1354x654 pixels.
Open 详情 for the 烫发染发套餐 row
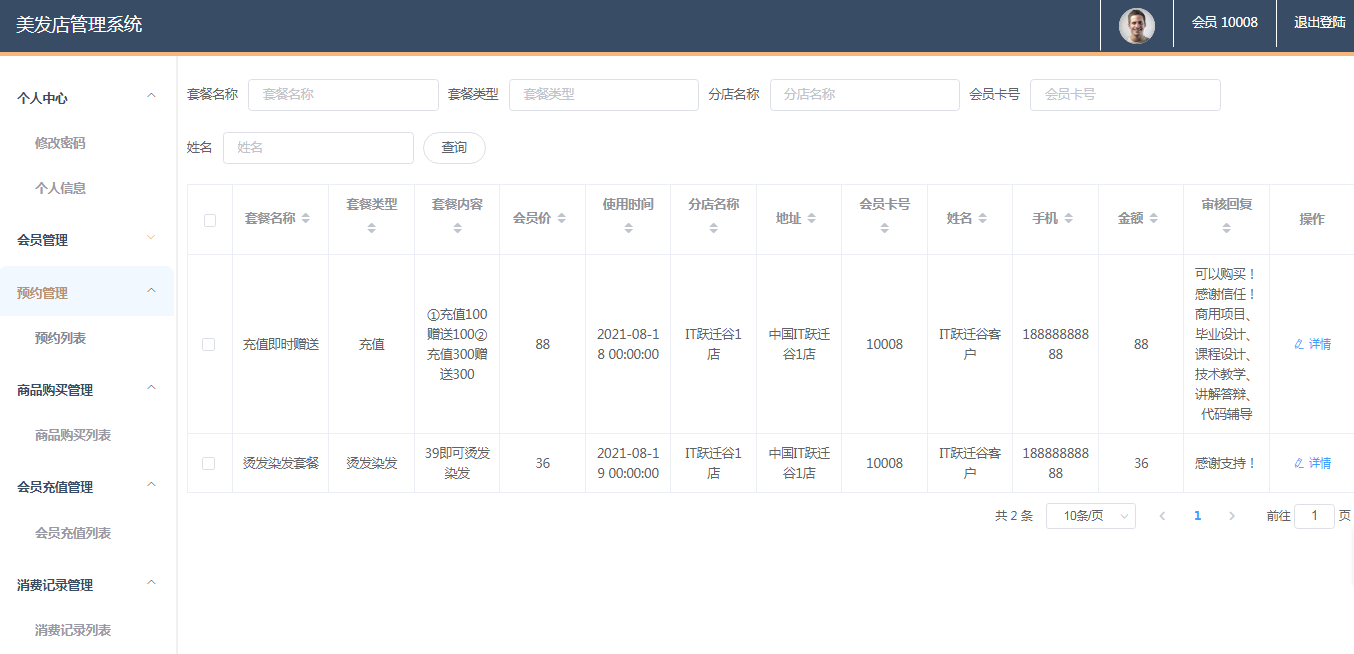point(1312,463)
